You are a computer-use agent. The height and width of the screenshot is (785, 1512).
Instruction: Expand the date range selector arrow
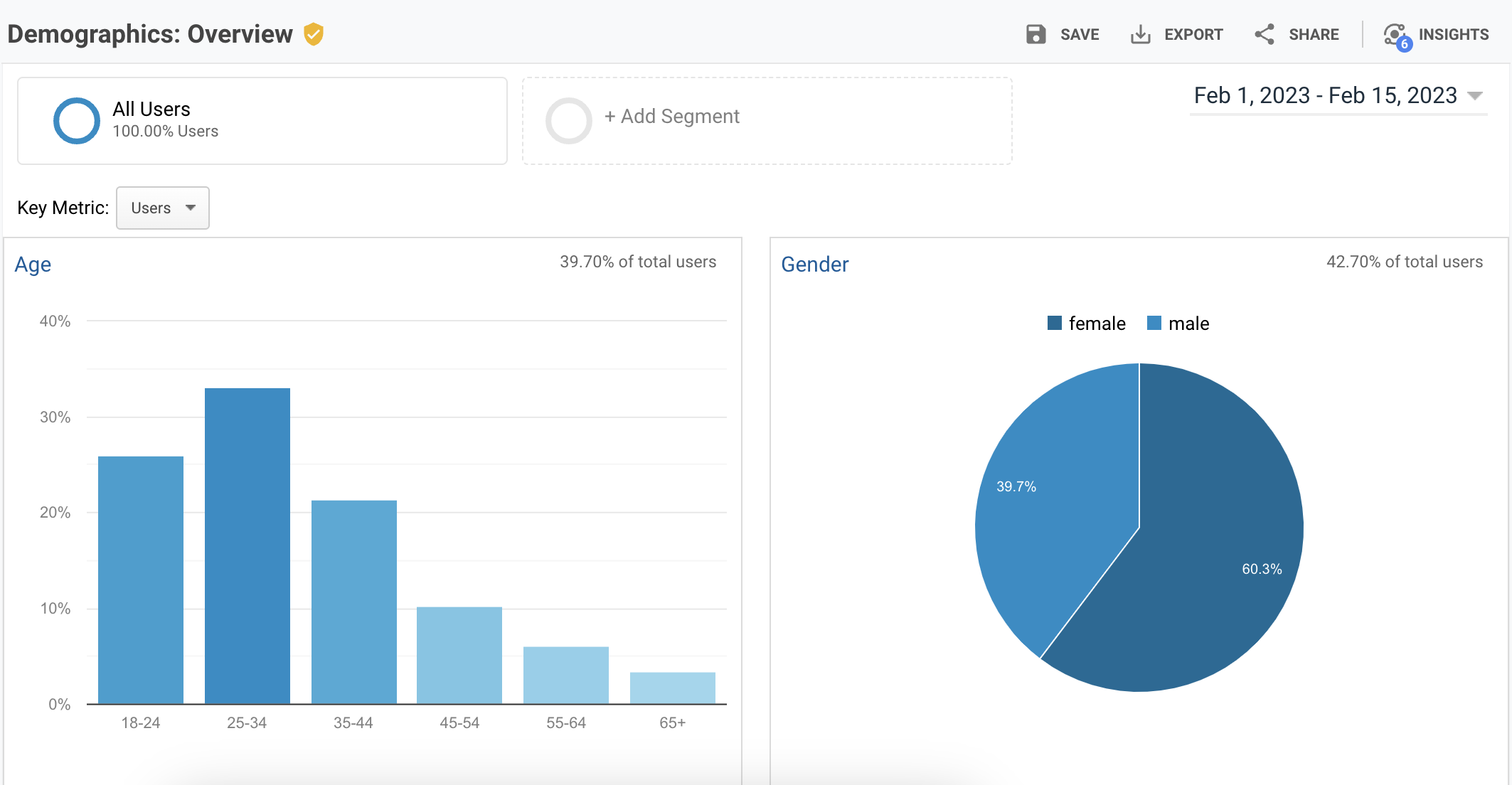tap(1475, 95)
